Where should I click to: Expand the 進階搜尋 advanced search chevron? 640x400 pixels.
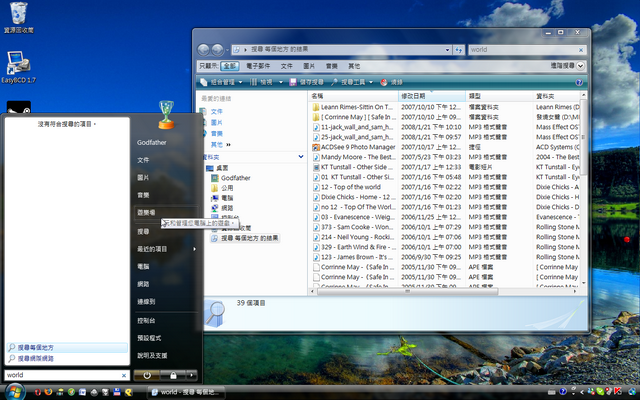point(580,66)
